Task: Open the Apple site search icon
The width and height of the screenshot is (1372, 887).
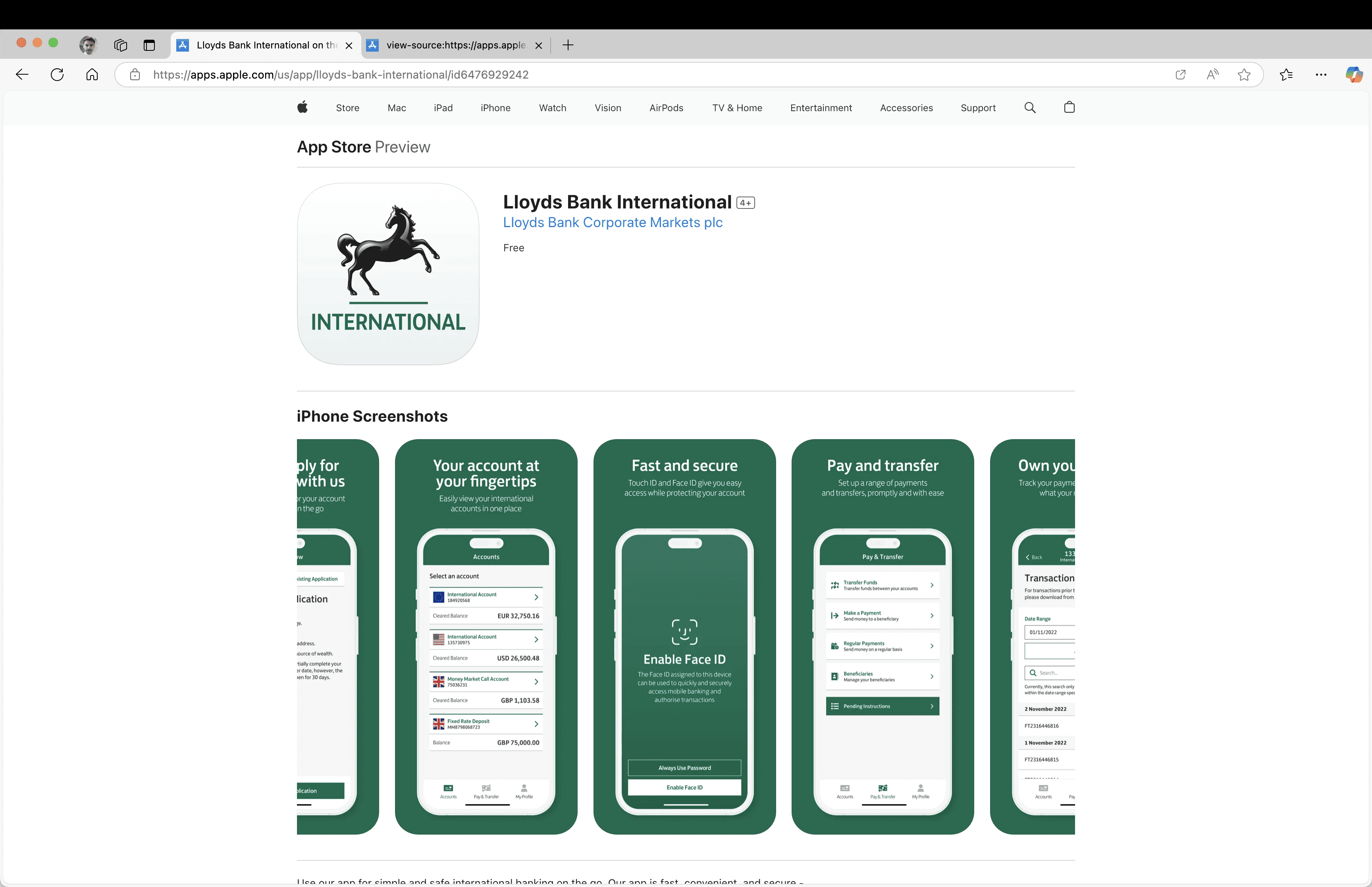Action: tap(1030, 107)
